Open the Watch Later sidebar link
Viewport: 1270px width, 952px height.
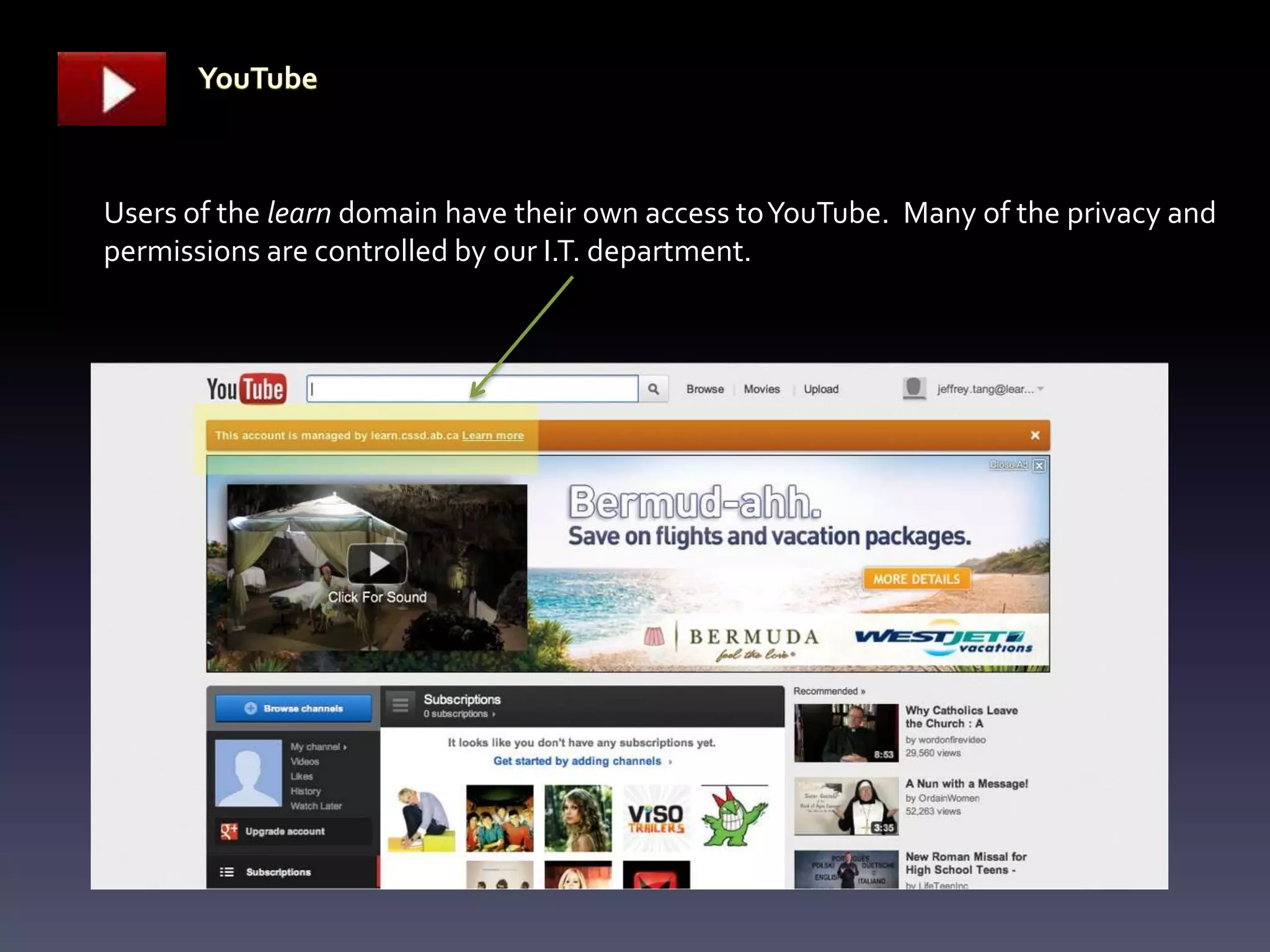pyautogui.click(x=316, y=806)
